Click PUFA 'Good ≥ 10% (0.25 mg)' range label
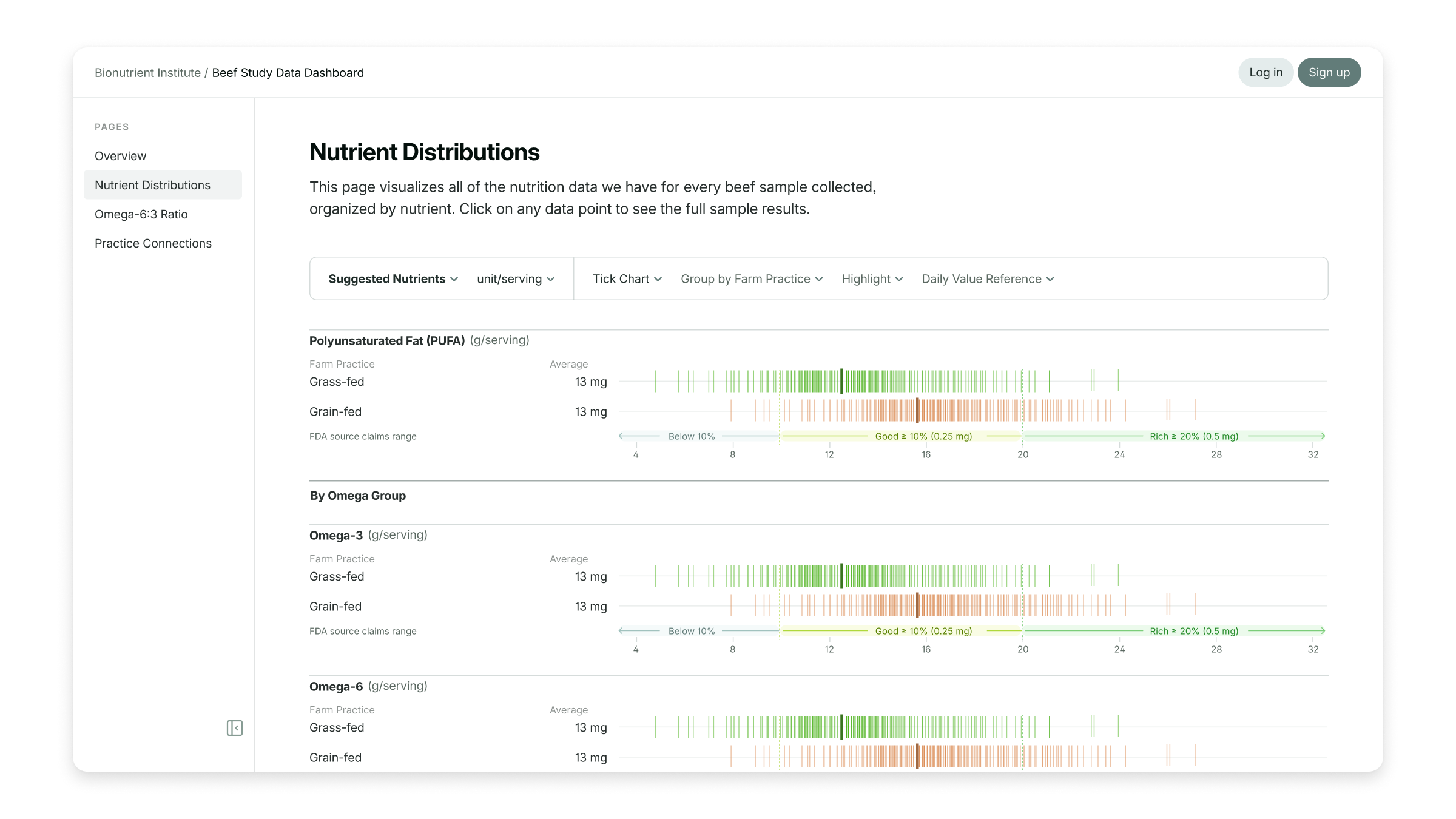The height and width of the screenshot is (819, 1456). (x=923, y=436)
